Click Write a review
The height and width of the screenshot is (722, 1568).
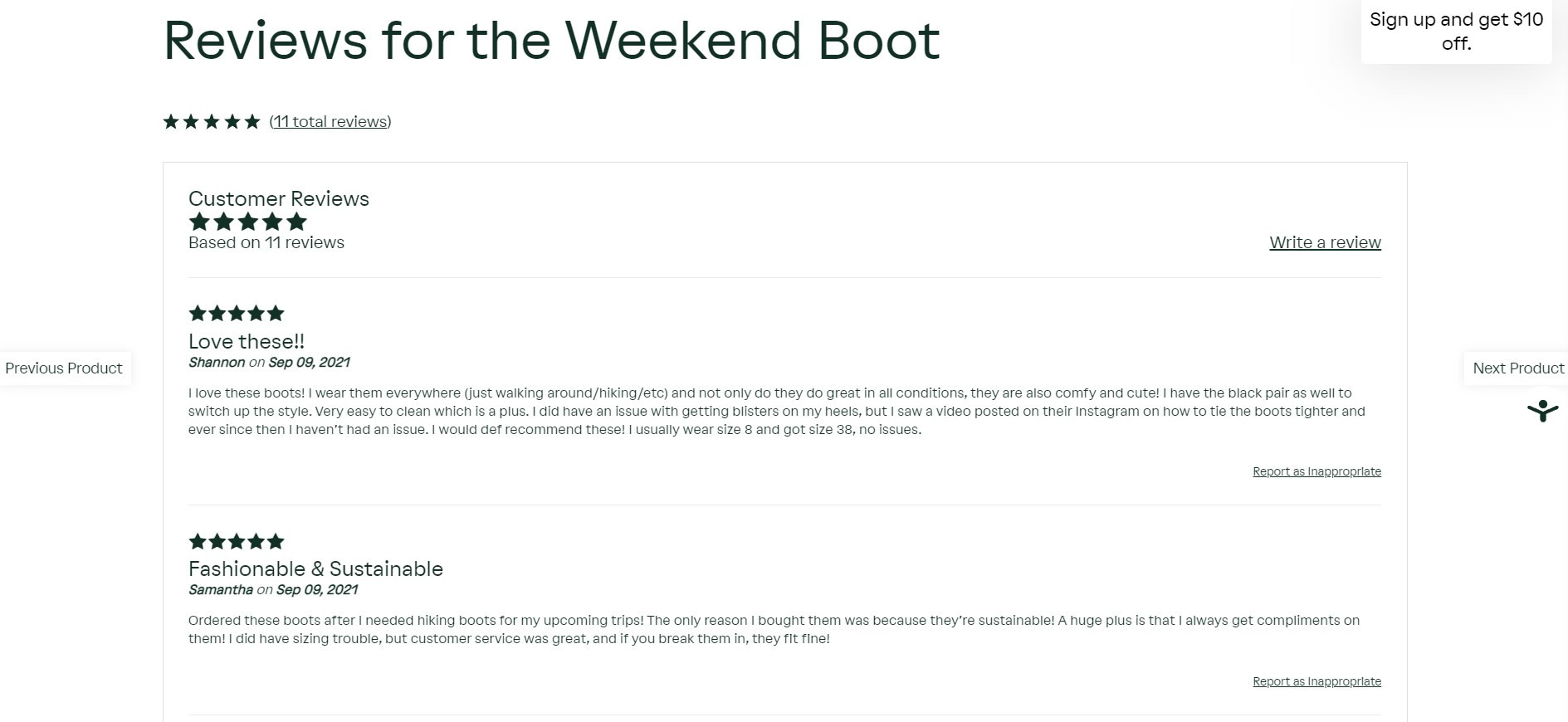pos(1325,242)
